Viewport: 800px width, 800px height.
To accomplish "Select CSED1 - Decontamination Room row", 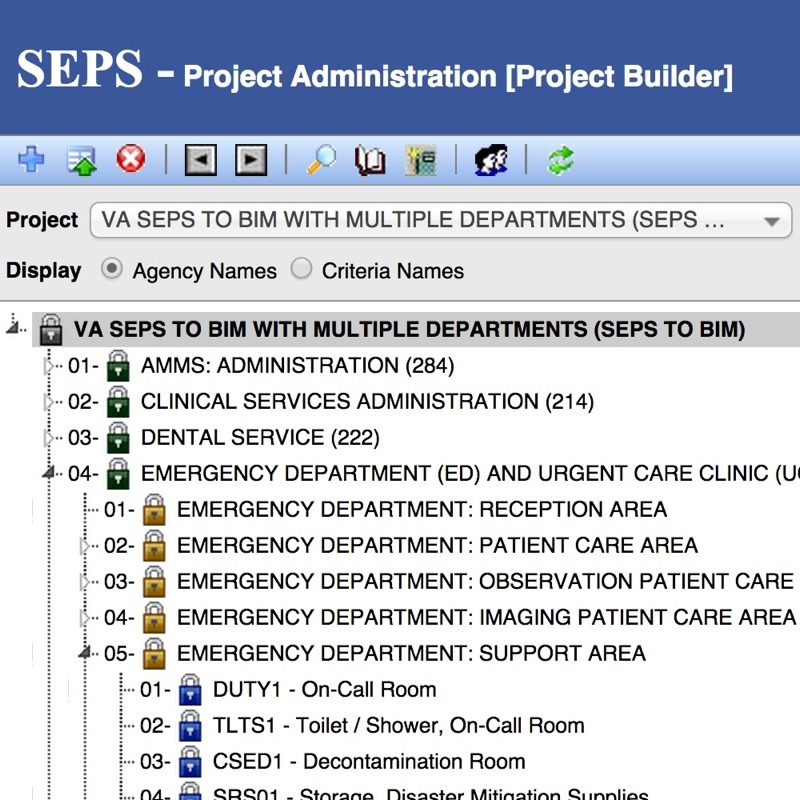I will pos(369,762).
